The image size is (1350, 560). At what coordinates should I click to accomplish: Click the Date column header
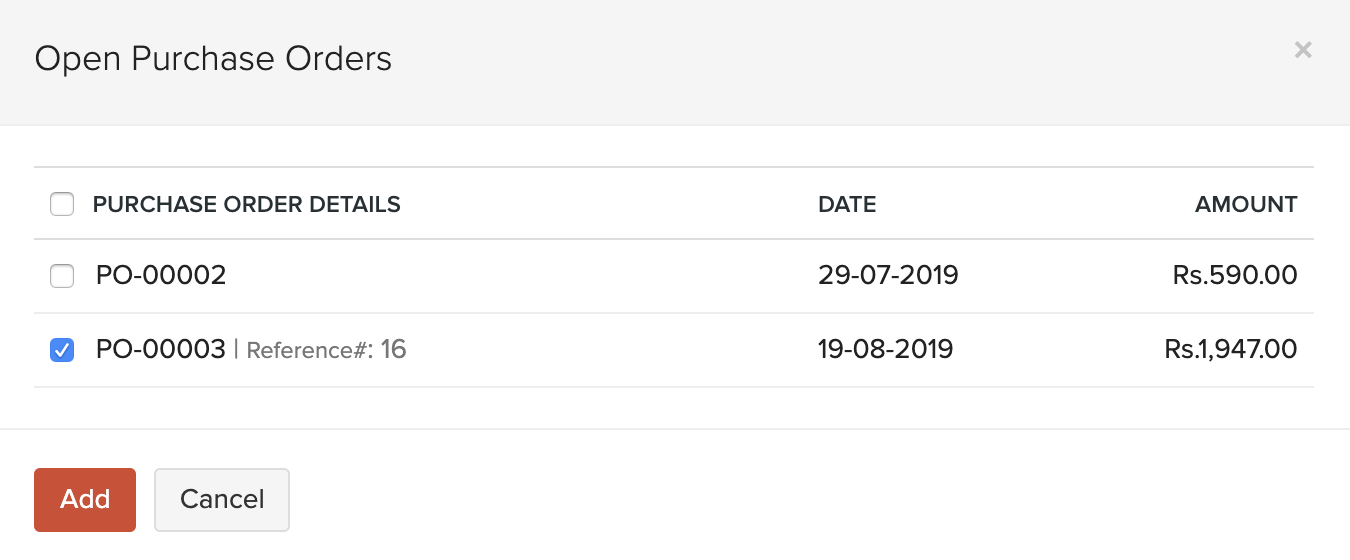(x=847, y=205)
